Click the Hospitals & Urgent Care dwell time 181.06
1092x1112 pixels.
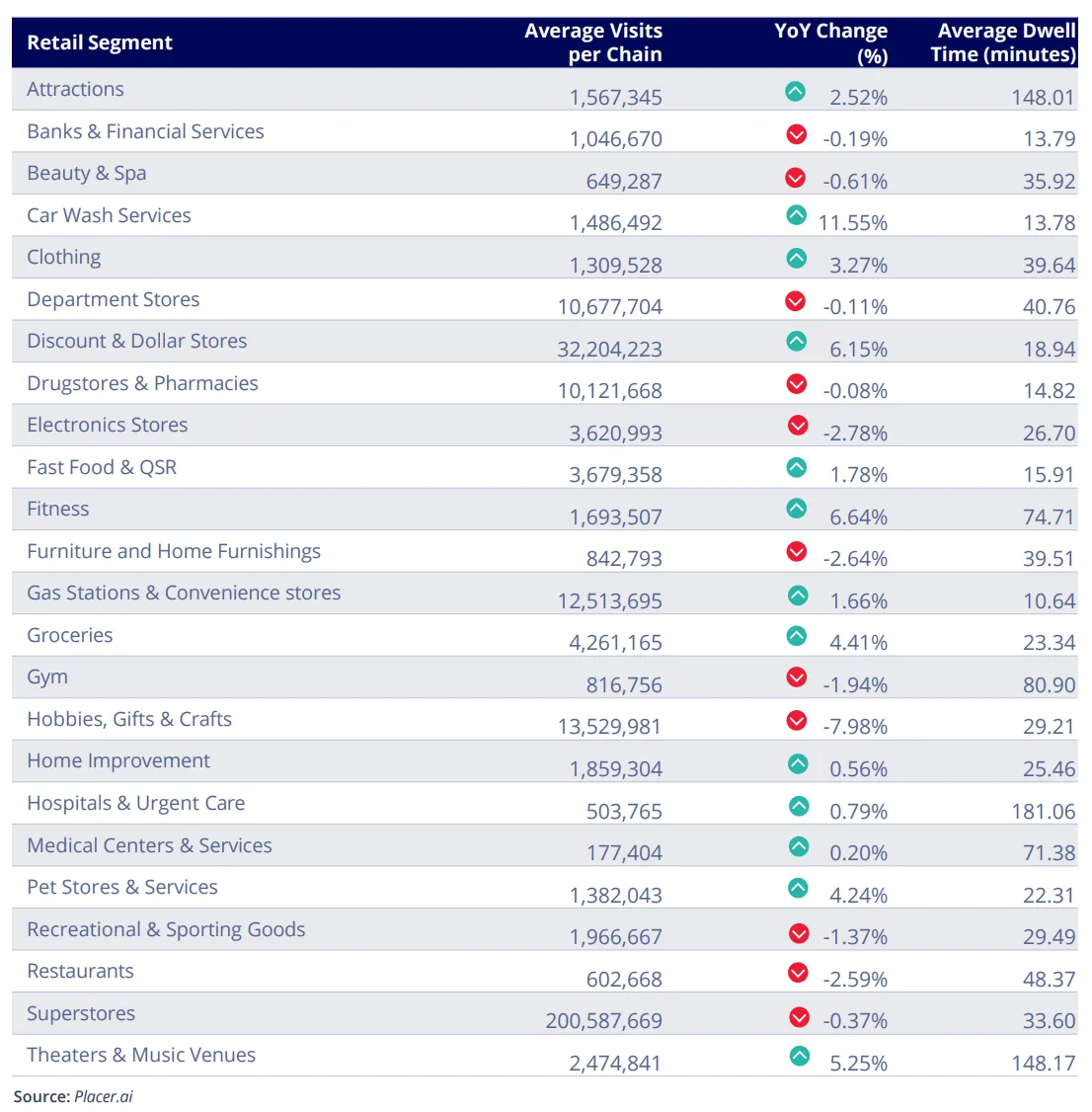pyautogui.click(x=1043, y=811)
